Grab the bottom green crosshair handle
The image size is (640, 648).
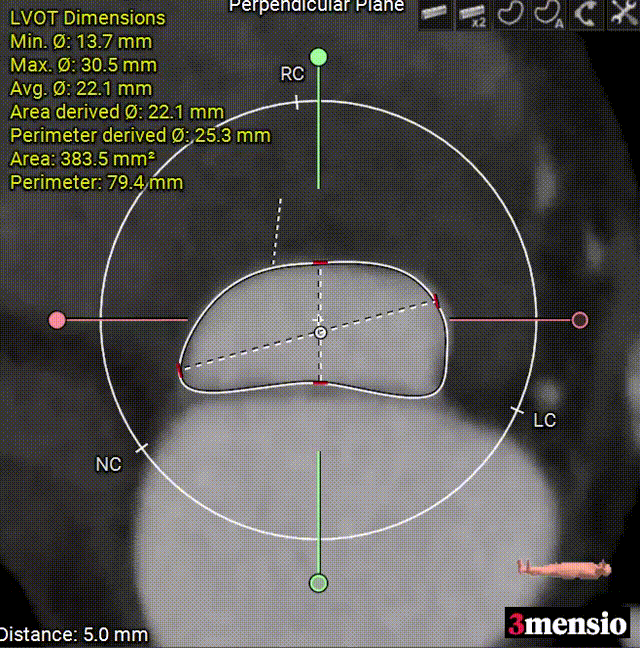click(x=319, y=582)
